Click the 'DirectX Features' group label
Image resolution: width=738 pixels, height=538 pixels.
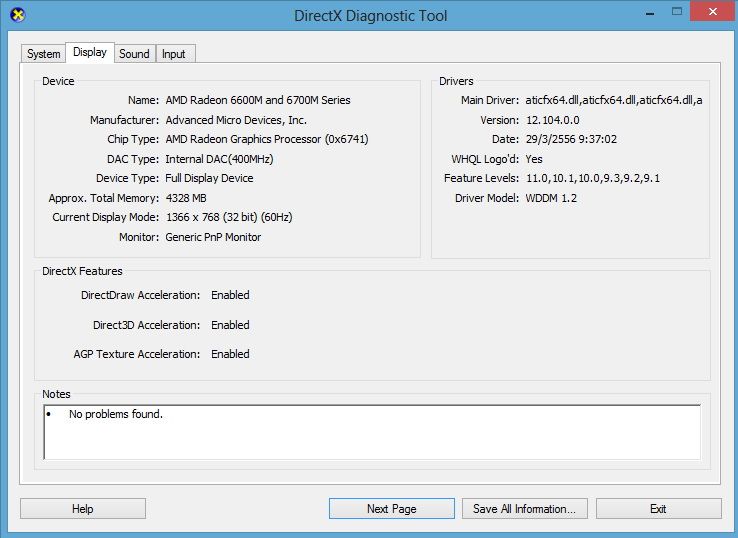pyautogui.click(x=82, y=271)
